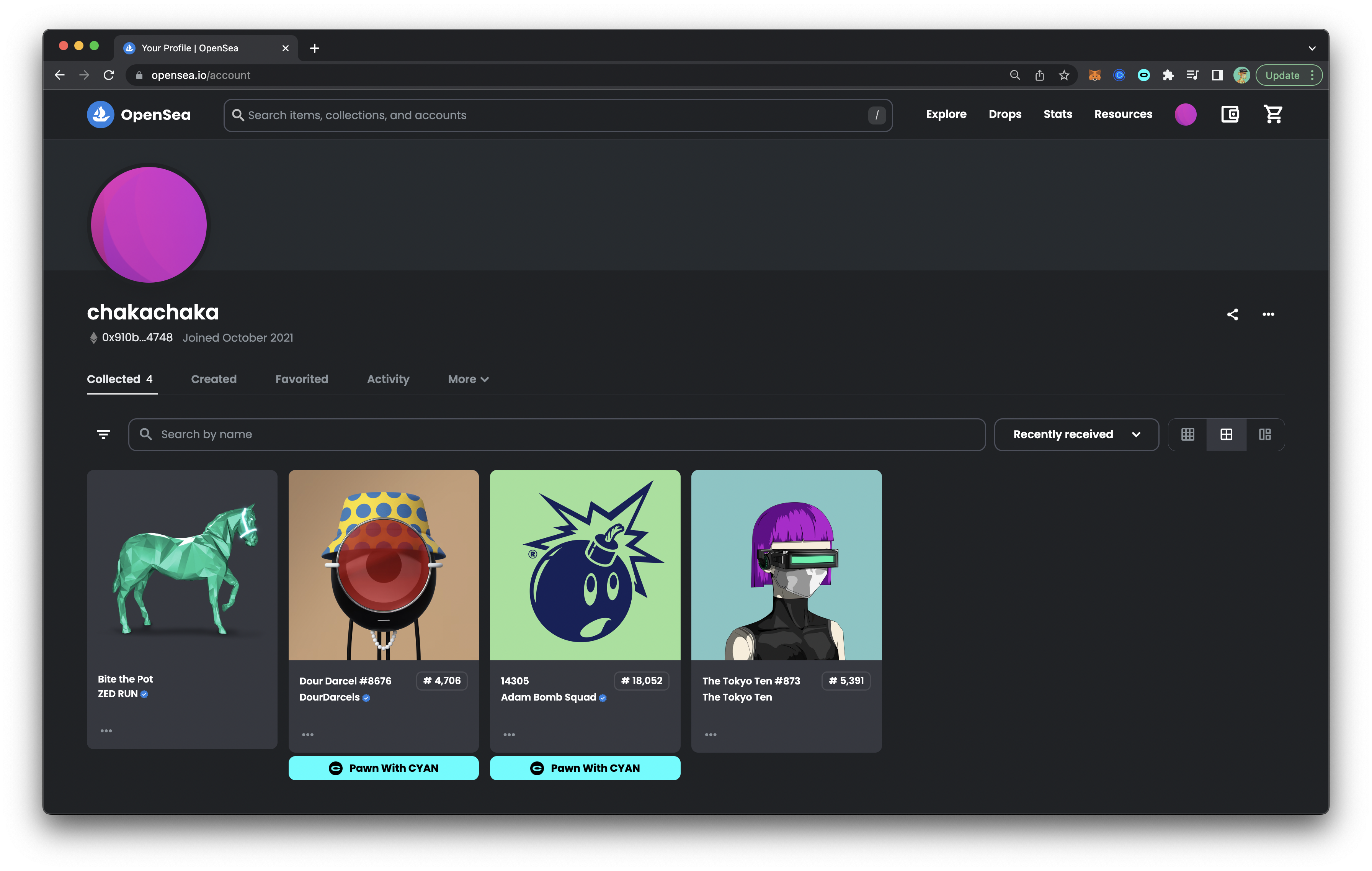The width and height of the screenshot is (1372, 871).
Task: Open the Stats navigation link
Action: 1057,115
